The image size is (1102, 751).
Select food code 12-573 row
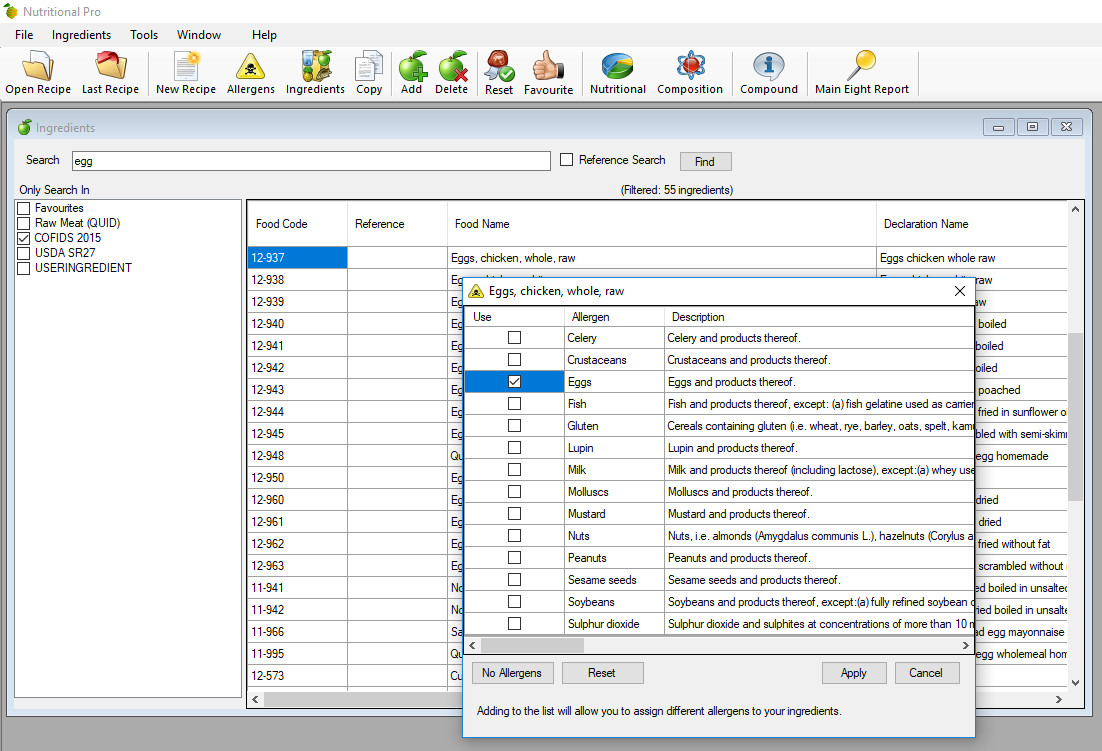pyautogui.click(x=298, y=675)
